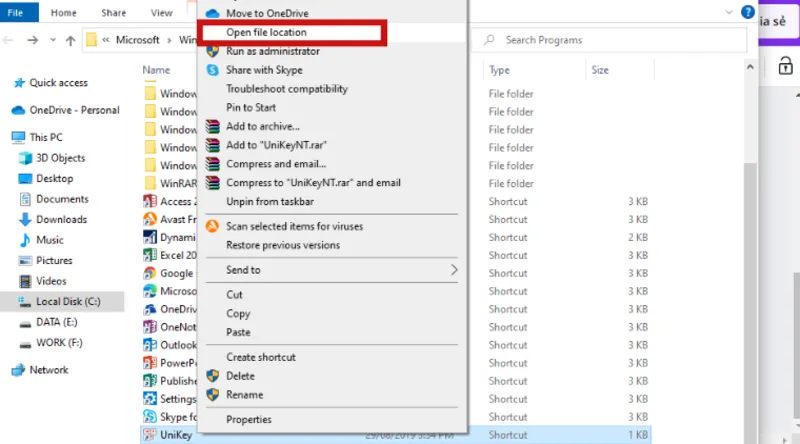Click the Search Programs field
Screen dimensions: 800x444
609,40
